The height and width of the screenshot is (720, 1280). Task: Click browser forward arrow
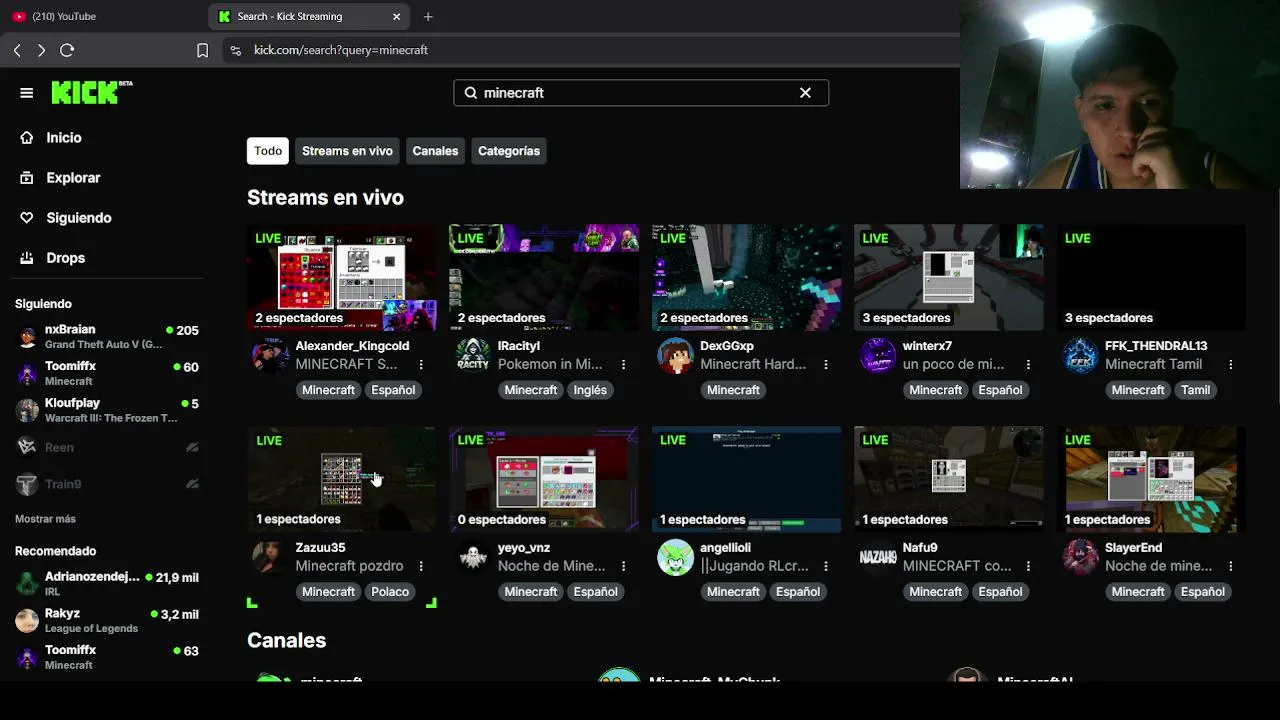click(41, 50)
